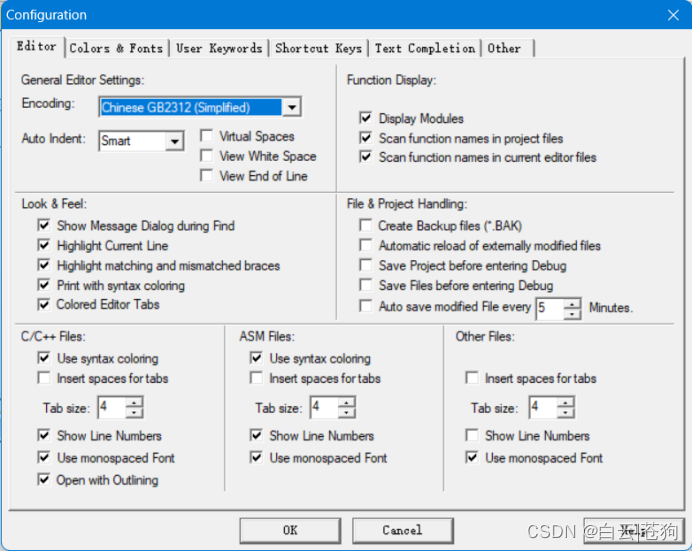Toggle C/C++ Use monospaced Font
The width and height of the screenshot is (693, 552).
(44, 457)
